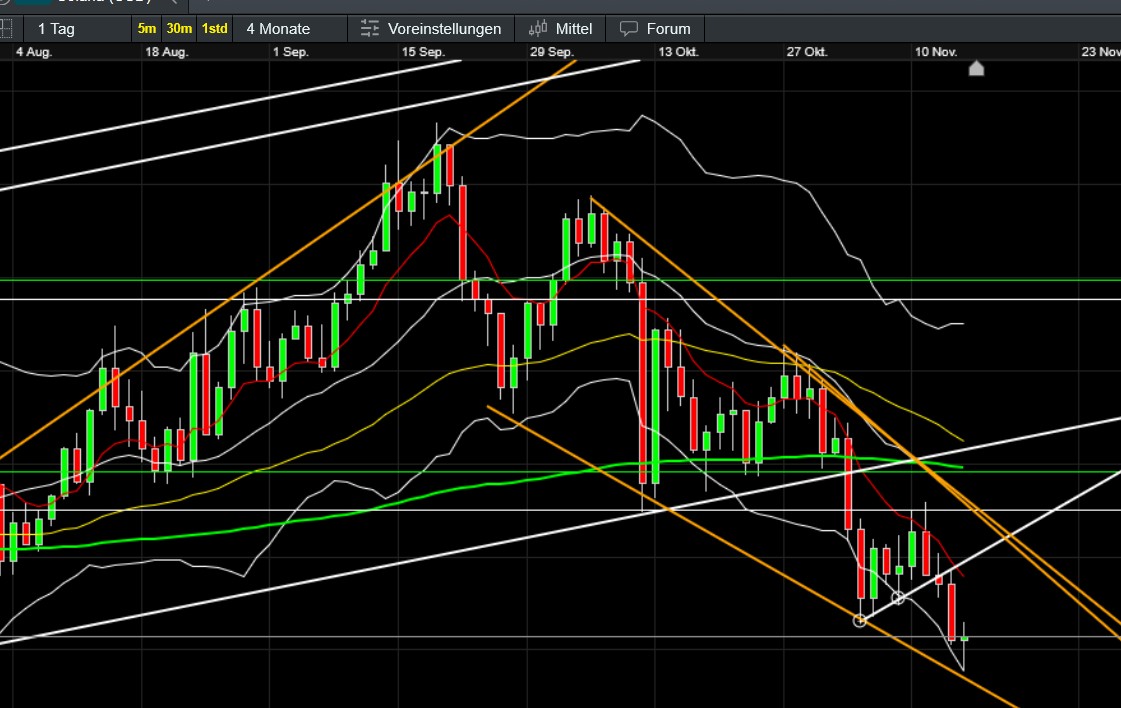The image size is (1121, 708).
Task: Open Forum via the speech bubble icon
Action: 629,28
